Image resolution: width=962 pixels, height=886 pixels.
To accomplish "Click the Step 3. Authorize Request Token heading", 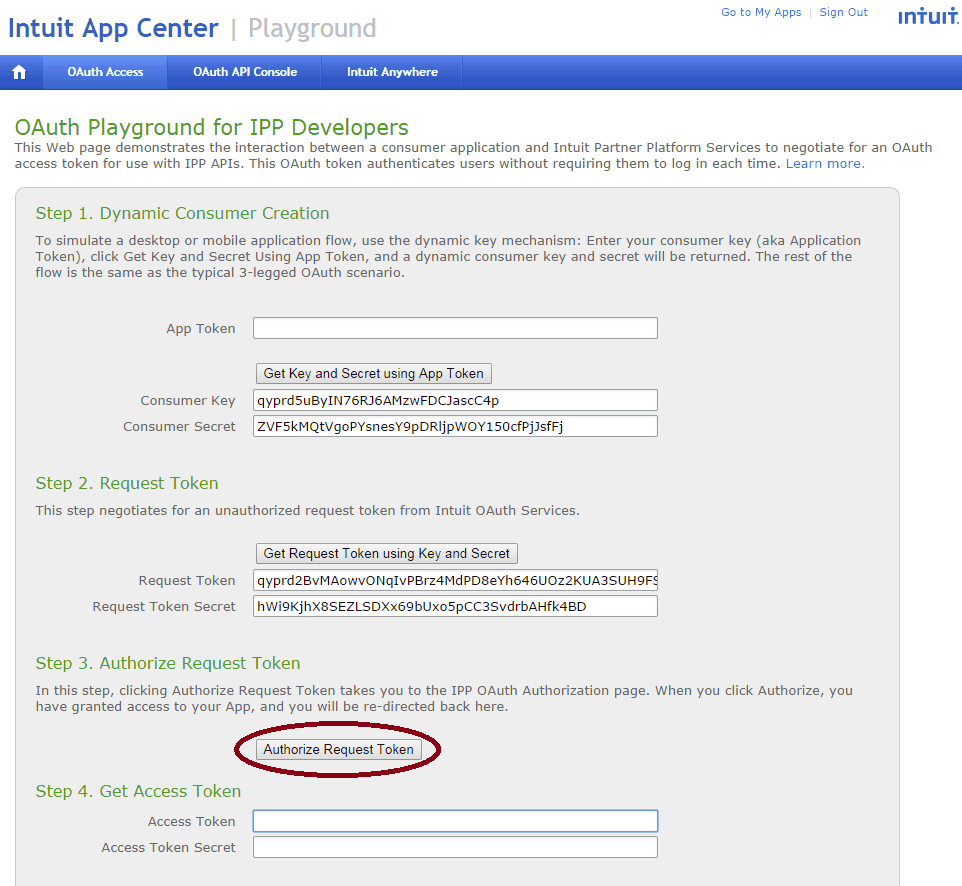I will (168, 663).
